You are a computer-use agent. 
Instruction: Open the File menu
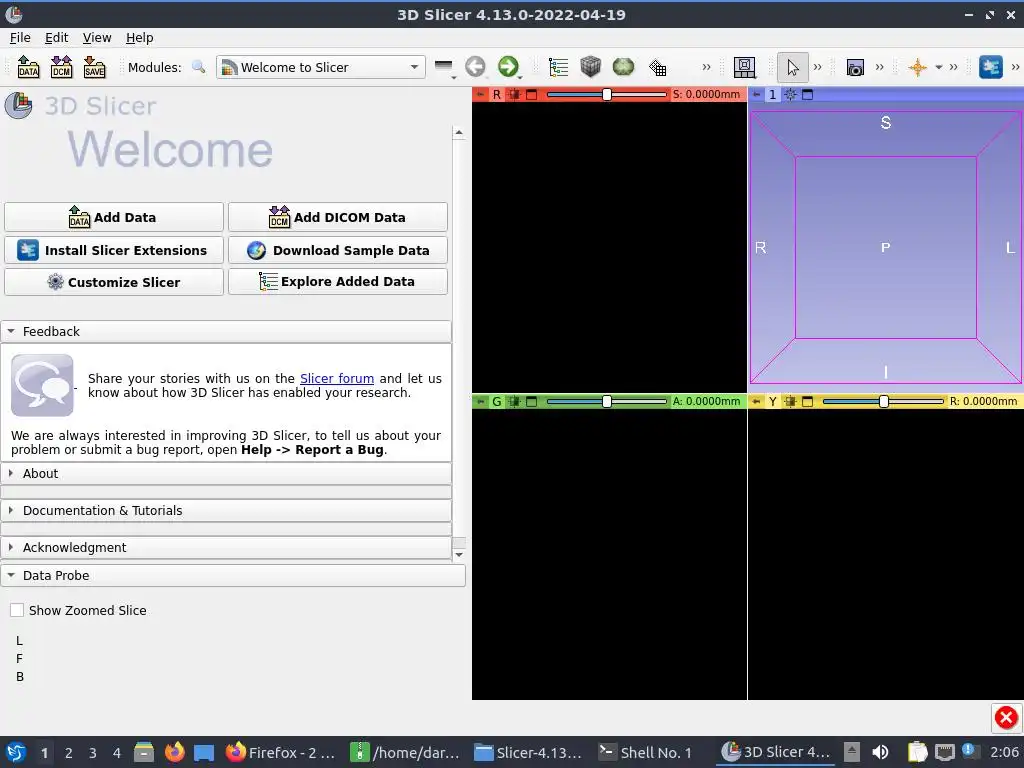point(20,38)
